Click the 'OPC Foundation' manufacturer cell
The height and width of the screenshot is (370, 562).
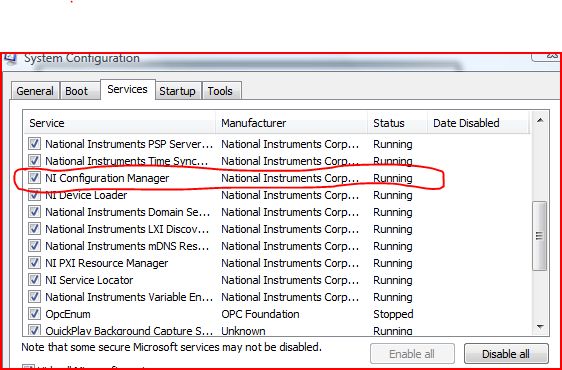click(x=260, y=314)
